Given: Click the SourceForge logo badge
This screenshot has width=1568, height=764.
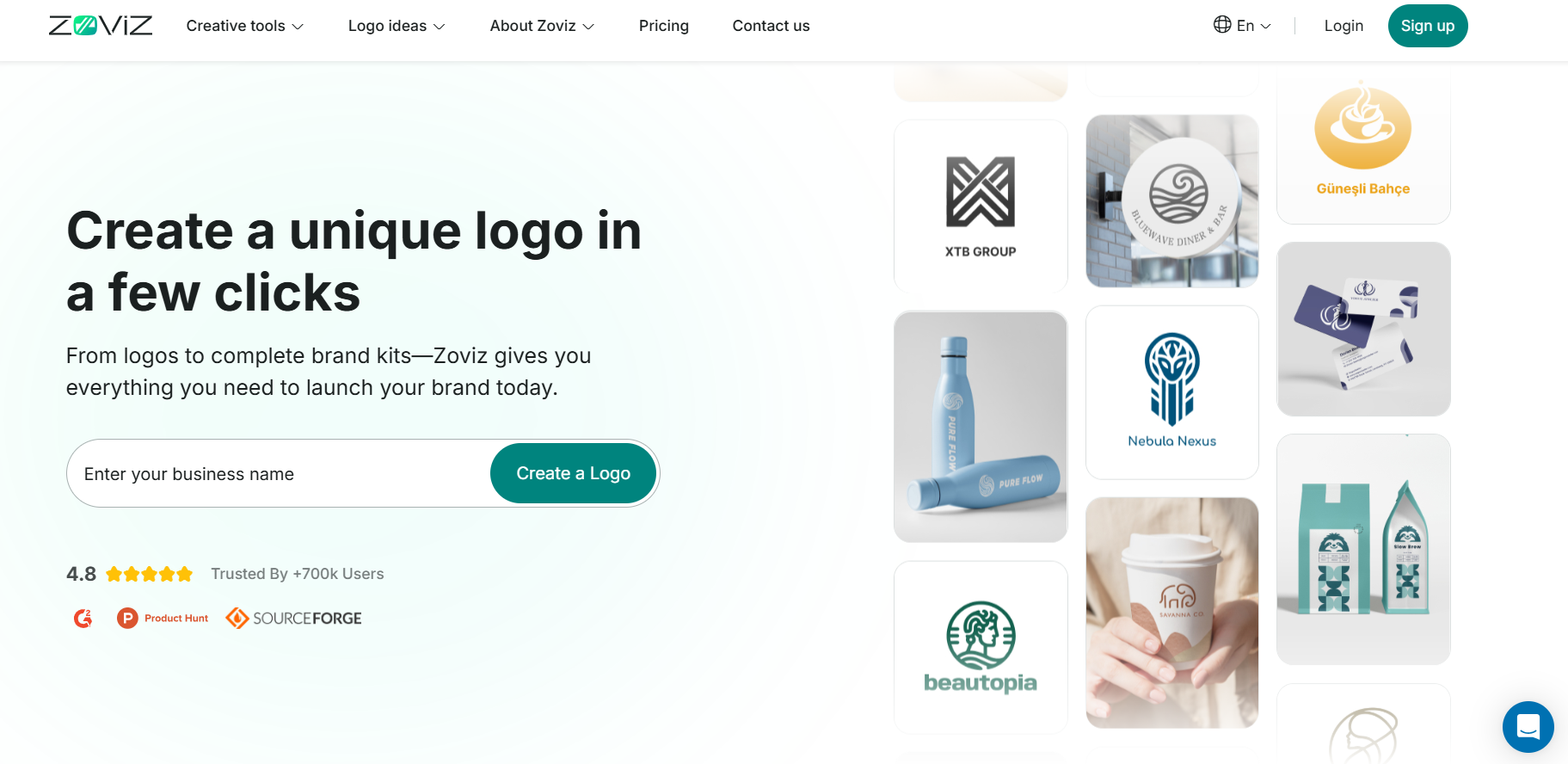Looking at the screenshot, I should pyautogui.click(x=293, y=618).
